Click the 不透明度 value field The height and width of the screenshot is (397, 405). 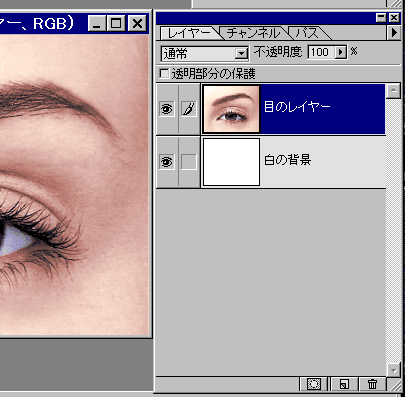coord(321,52)
